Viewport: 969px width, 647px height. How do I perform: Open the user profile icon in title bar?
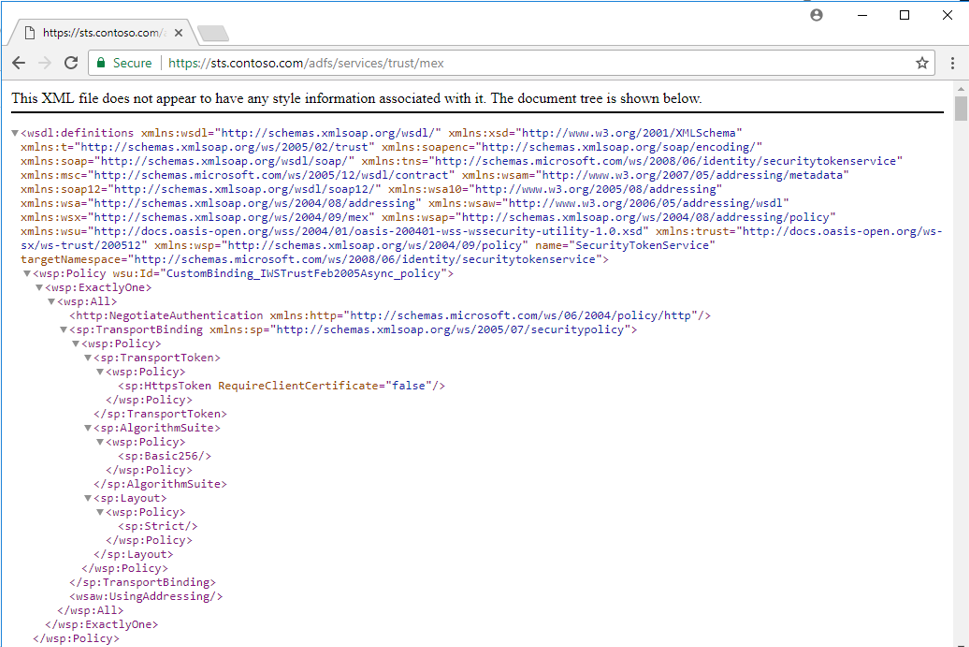point(816,15)
